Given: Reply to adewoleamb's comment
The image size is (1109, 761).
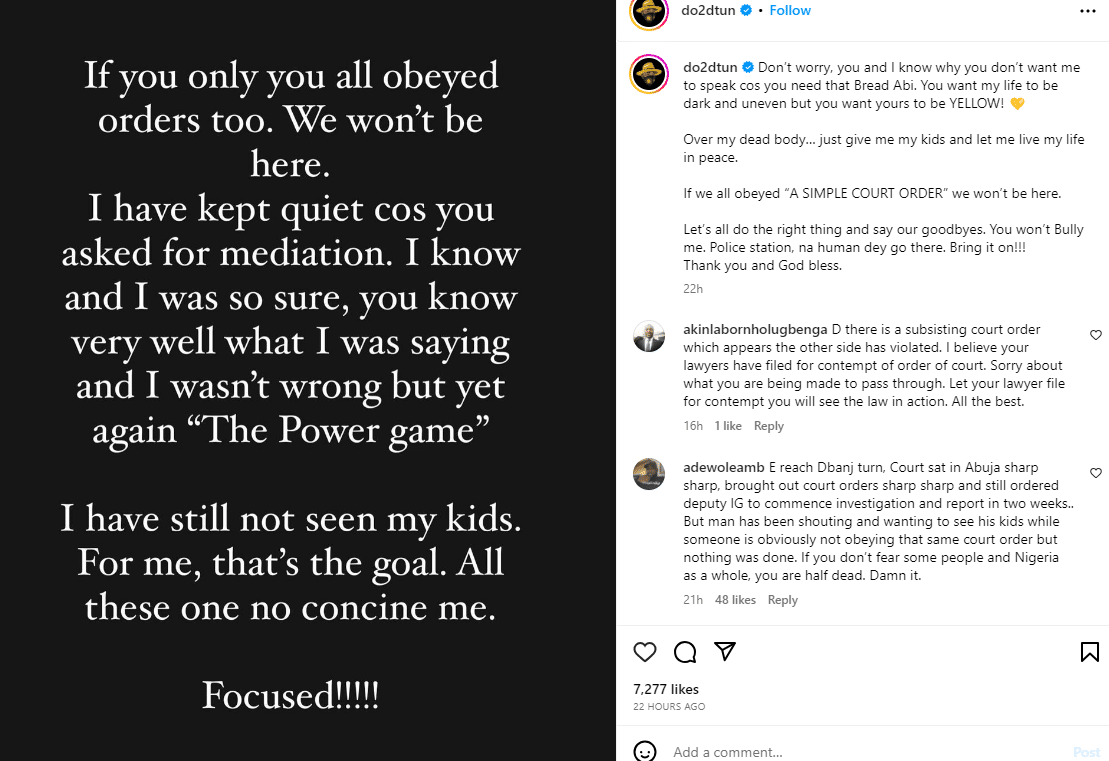Looking at the screenshot, I should [782, 600].
